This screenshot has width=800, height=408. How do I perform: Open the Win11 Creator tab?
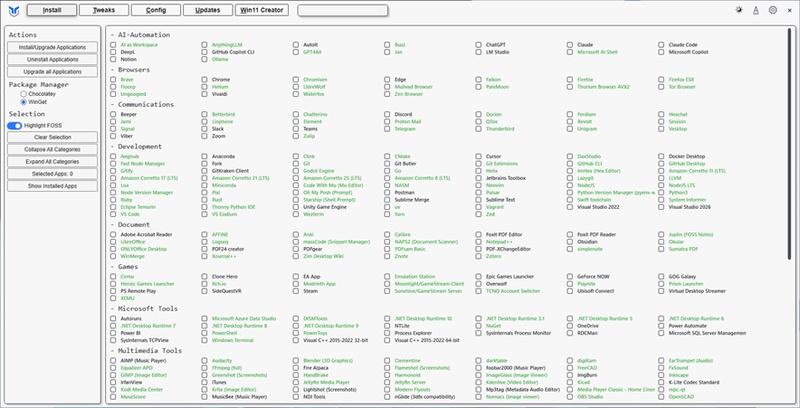tap(262, 10)
